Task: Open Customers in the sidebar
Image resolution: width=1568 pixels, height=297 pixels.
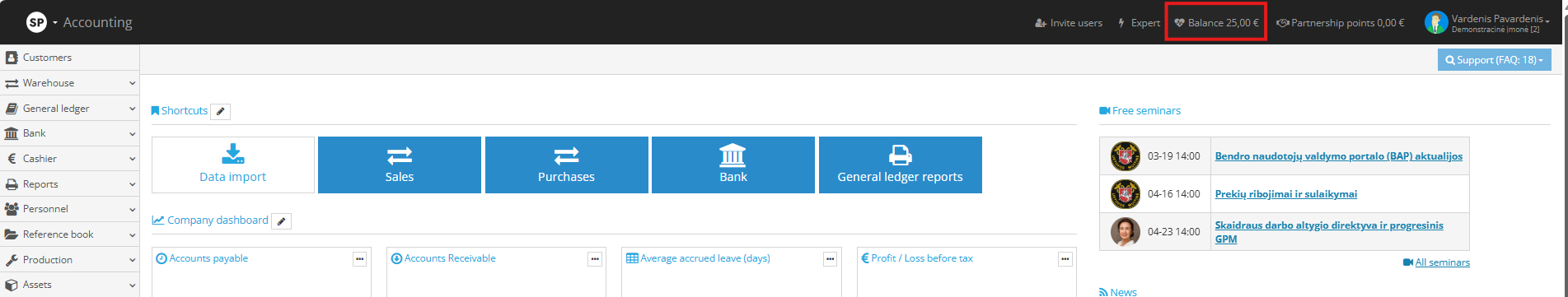Action: pyautogui.click(x=69, y=58)
